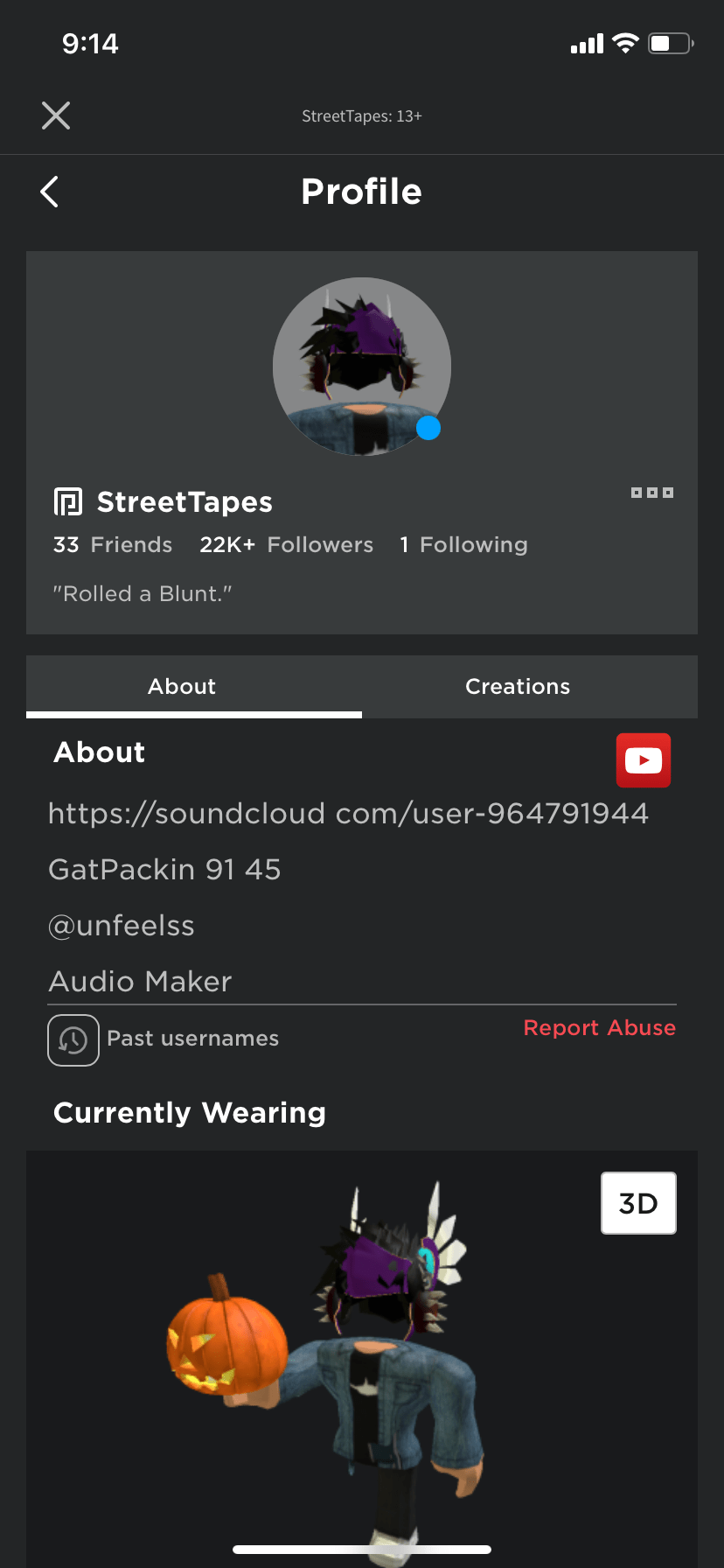Select the About tab

181,686
